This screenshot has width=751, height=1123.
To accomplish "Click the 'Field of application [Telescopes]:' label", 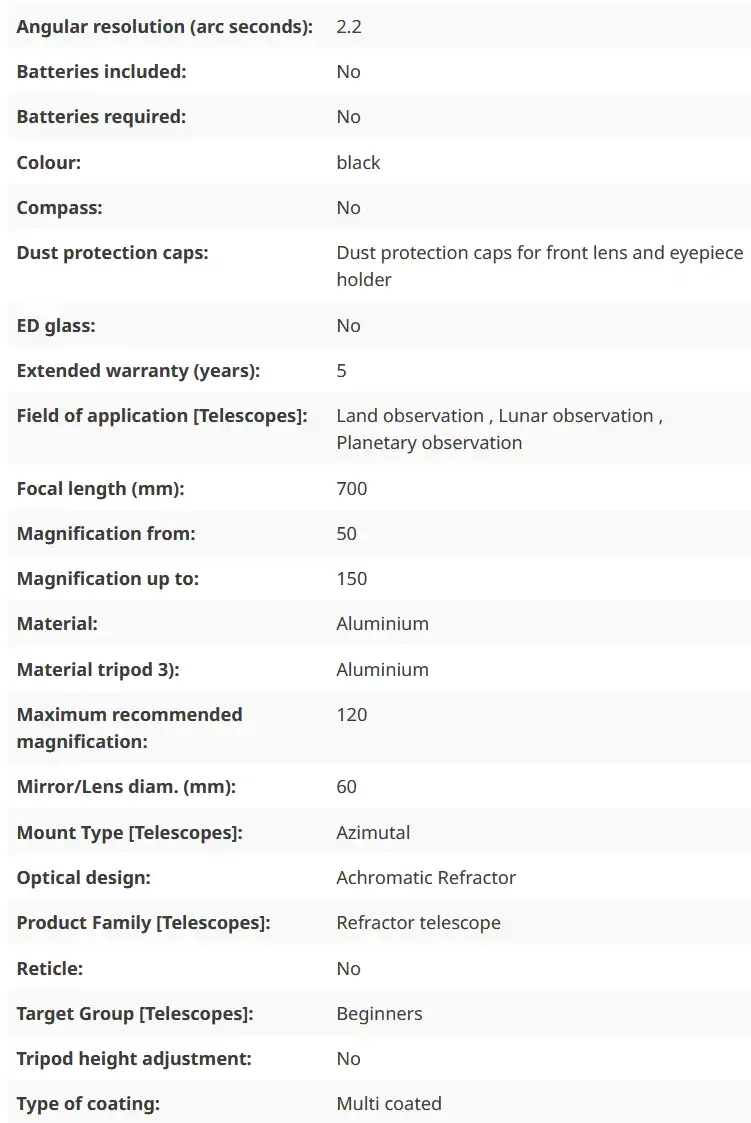I will 162,416.
